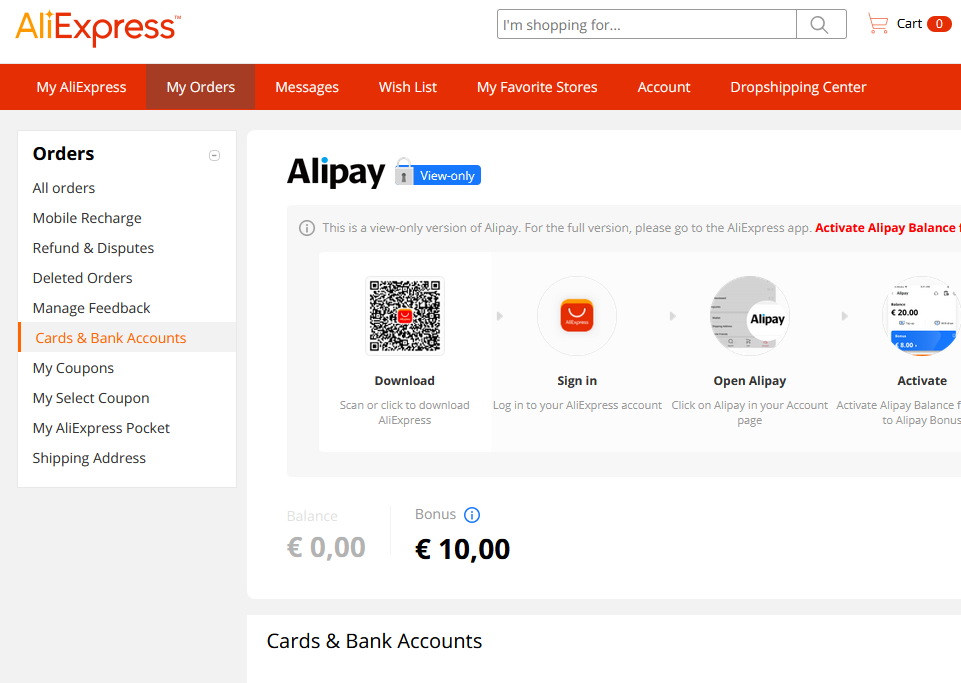Click the AliExpress app Sign in icon
This screenshot has height=683, width=961.
click(x=577, y=316)
